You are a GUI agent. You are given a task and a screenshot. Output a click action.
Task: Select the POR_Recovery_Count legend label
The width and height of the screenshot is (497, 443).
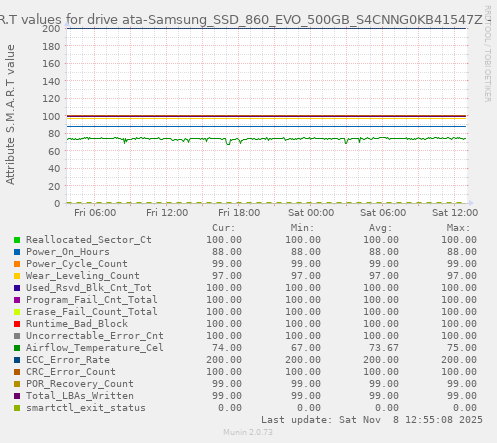point(80,384)
